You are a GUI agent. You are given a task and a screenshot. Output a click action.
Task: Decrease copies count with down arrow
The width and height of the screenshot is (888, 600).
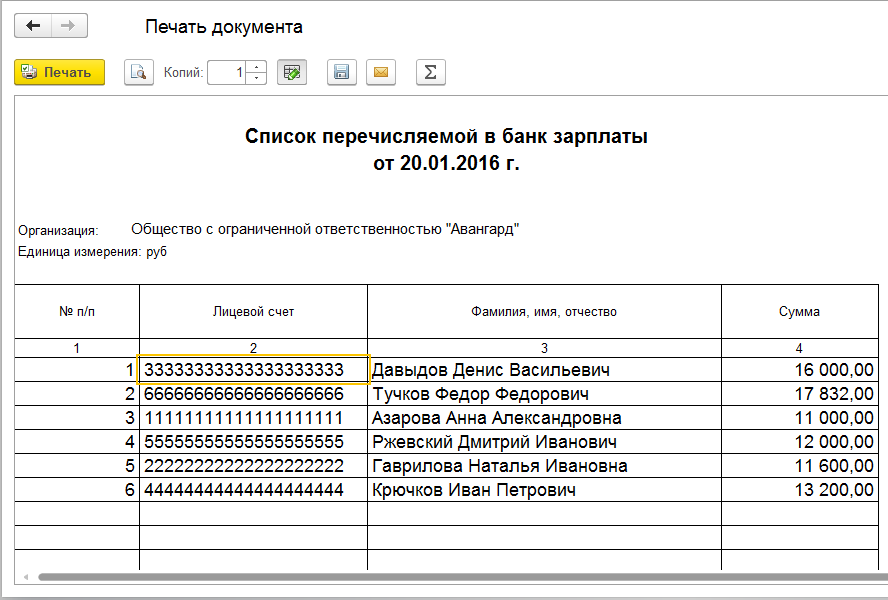click(x=256, y=78)
